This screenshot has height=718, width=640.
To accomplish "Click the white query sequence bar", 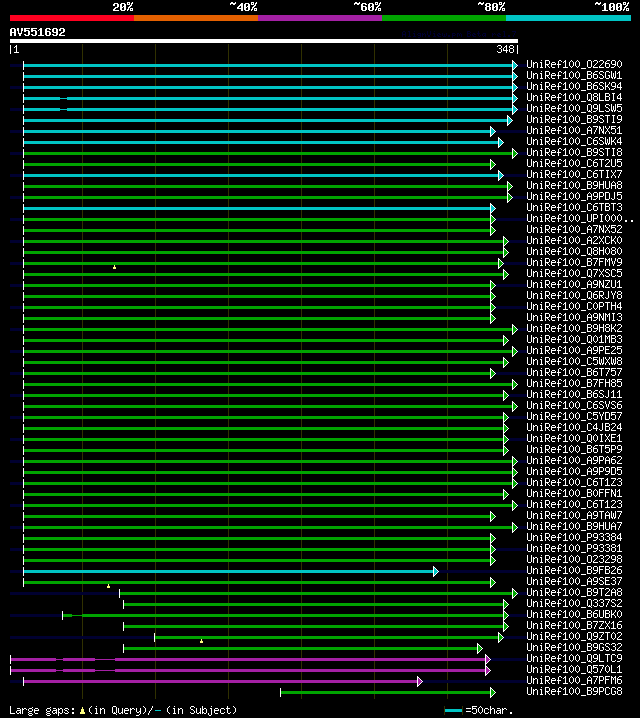I will [x=264, y=41].
